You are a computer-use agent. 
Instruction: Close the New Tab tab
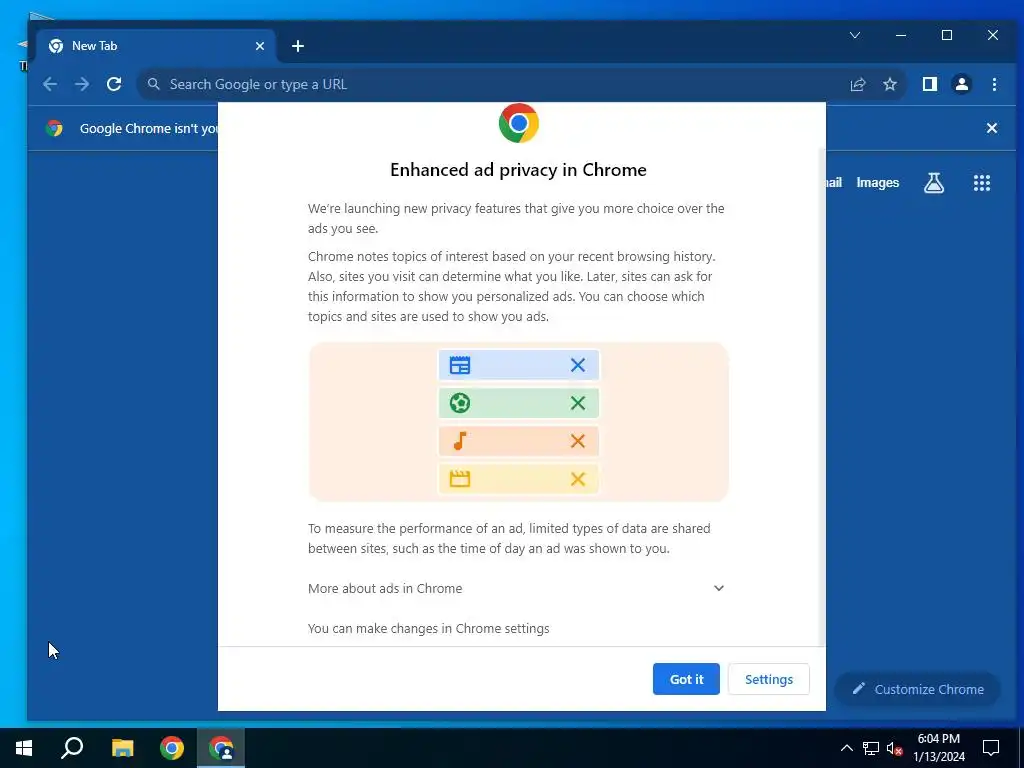pos(260,46)
